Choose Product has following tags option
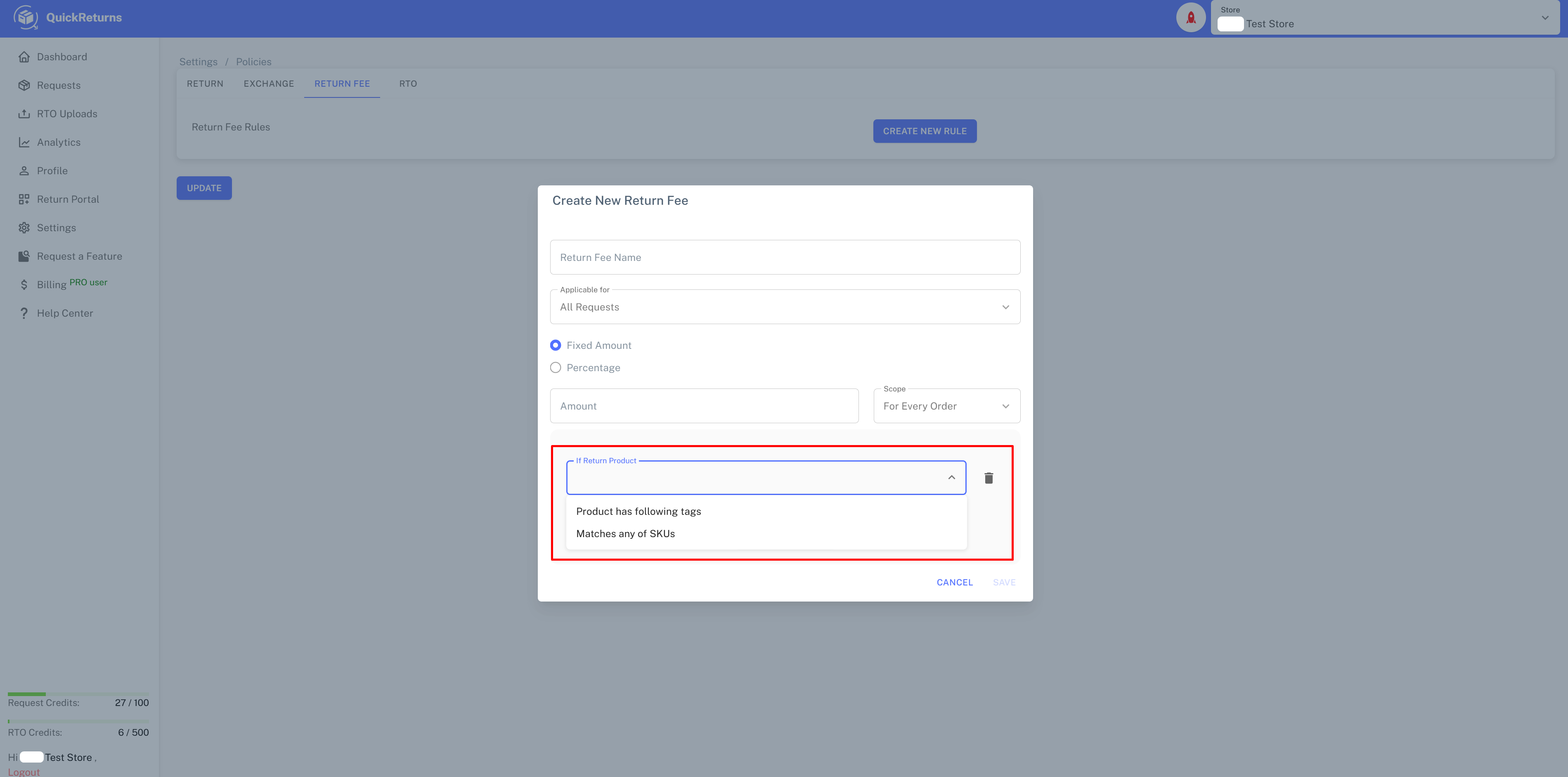The width and height of the screenshot is (1568, 777). pyautogui.click(x=766, y=512)
